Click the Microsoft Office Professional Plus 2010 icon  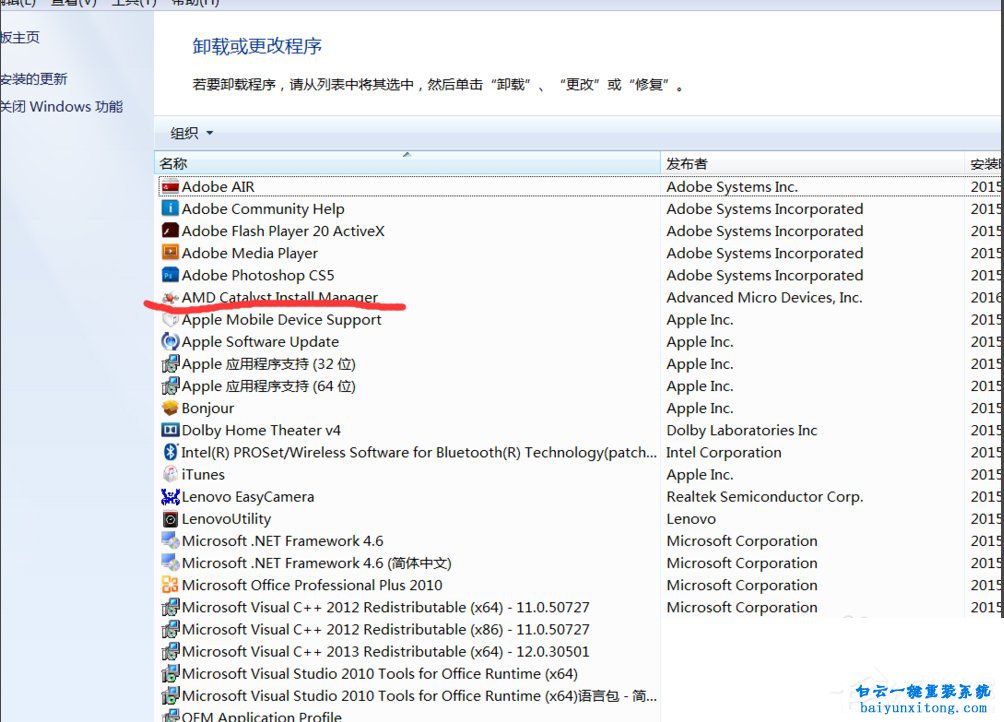click(x=171, y=585)
